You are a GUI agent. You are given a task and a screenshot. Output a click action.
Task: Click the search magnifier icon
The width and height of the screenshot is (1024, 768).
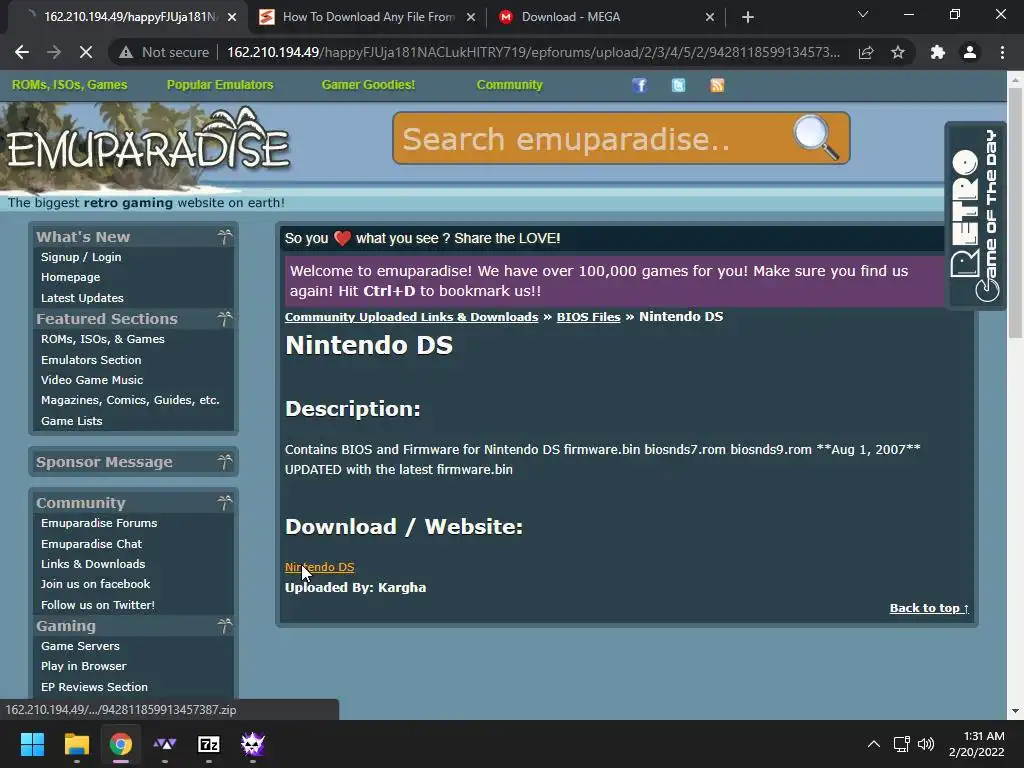(x=816, y=137)
